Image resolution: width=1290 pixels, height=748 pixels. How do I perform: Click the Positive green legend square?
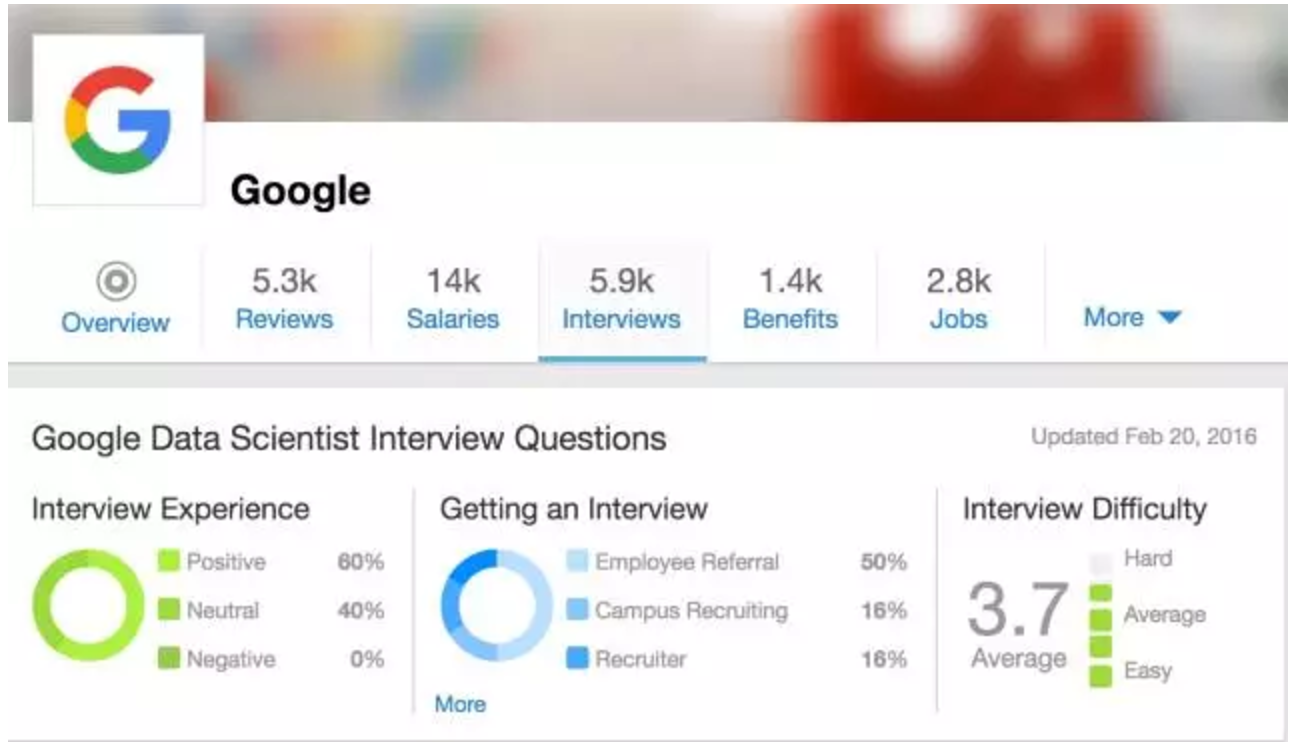point(169,561)
